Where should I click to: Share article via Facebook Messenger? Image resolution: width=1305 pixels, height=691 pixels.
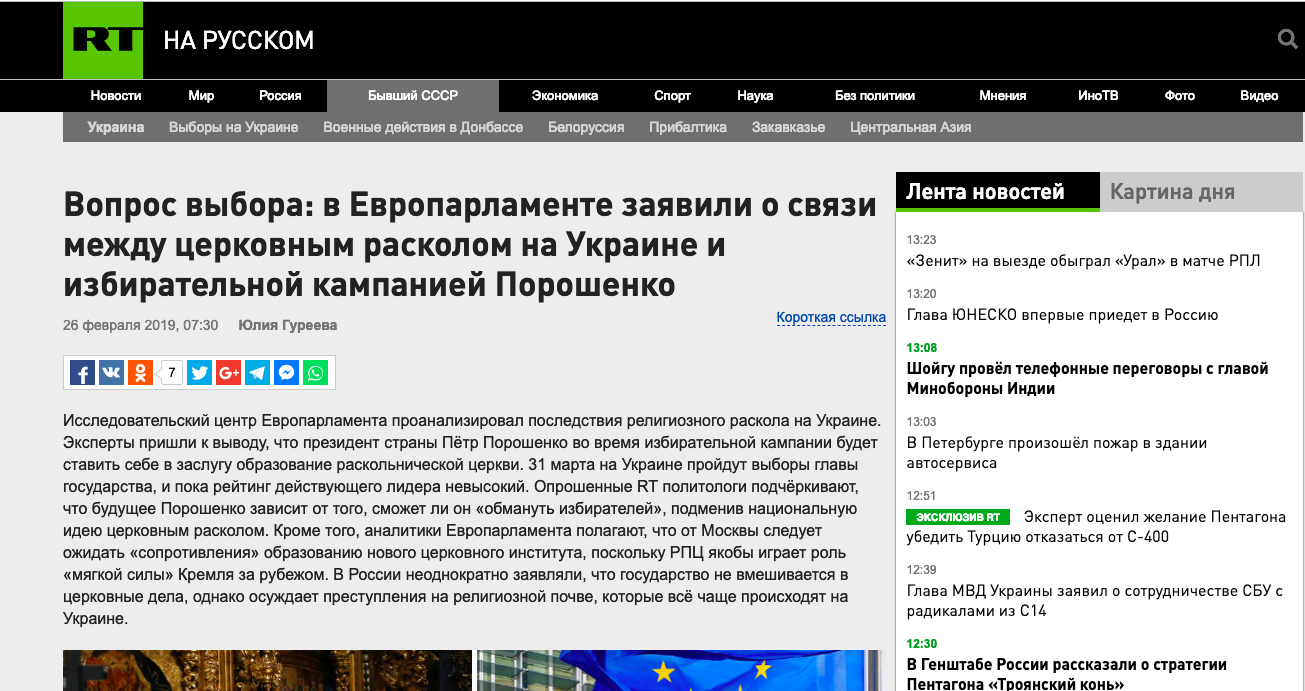(x=286, y=373)
